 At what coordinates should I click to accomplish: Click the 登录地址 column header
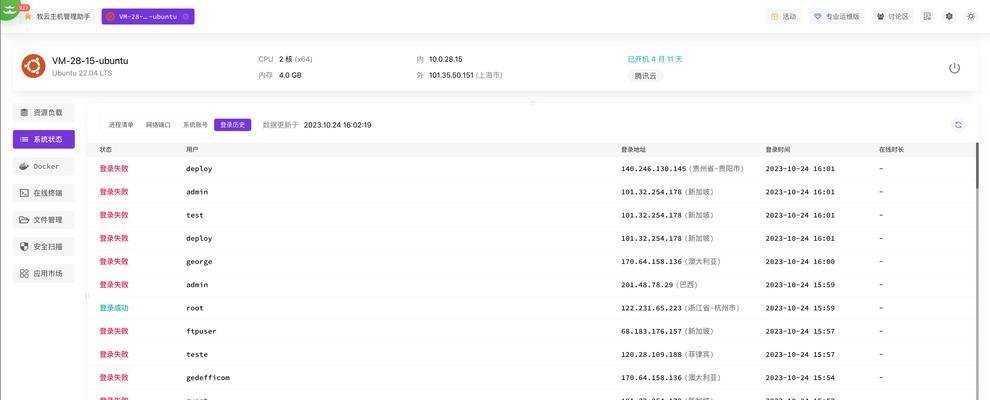pyautogui.click(x=633, y=150)
